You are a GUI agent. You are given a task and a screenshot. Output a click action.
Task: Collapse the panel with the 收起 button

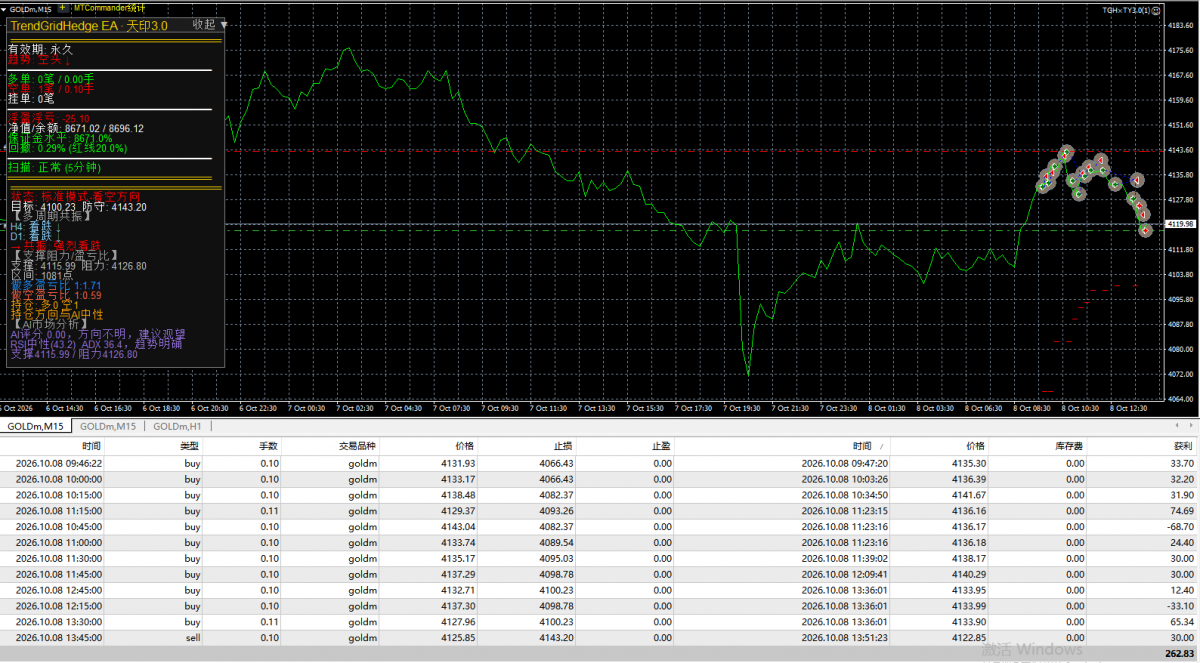(x=203, y=24)
